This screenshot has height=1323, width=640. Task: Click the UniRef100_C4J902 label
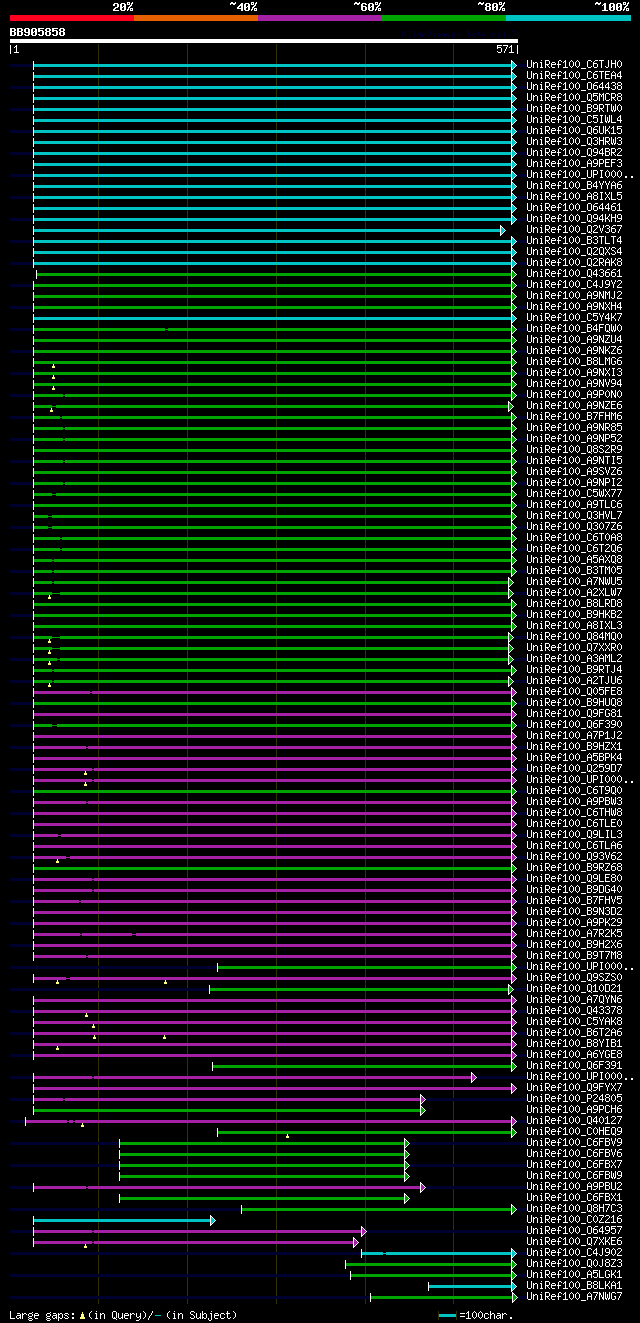tap(574, 1252)
